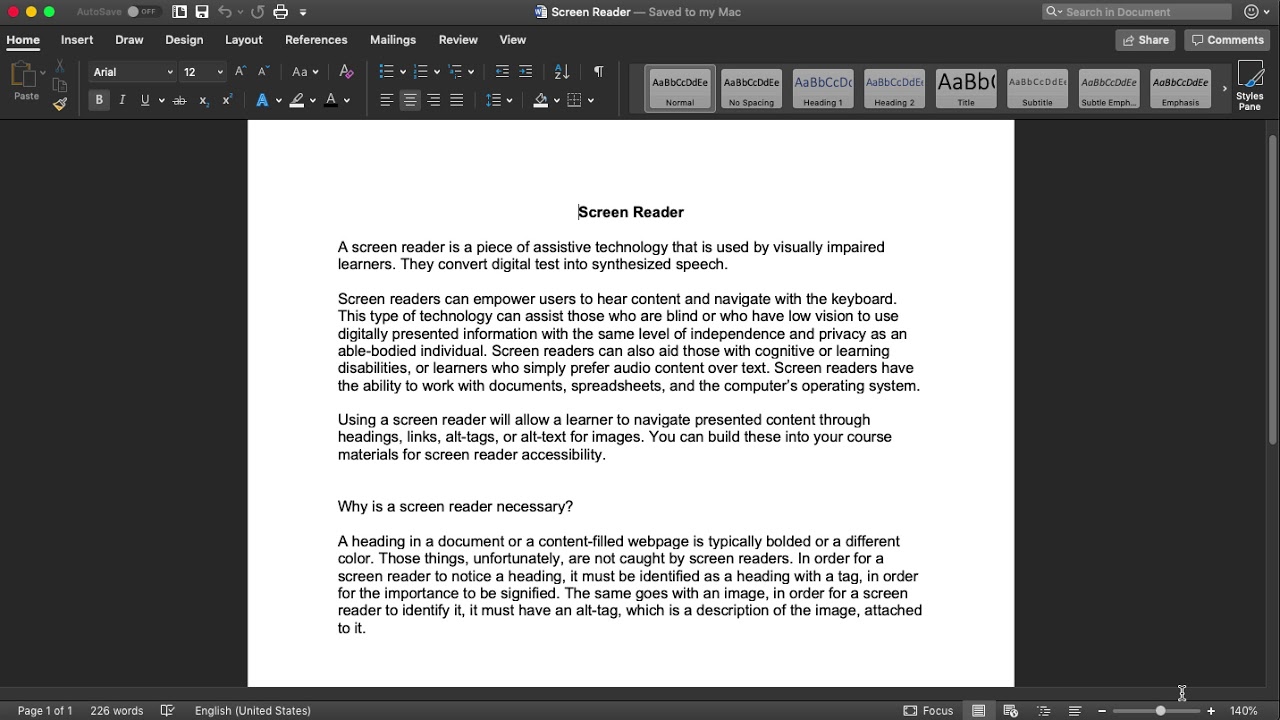Screen dimensions: 1280x720
Task: Select the Format Painter brush
Action: click(x=60, y=103)
